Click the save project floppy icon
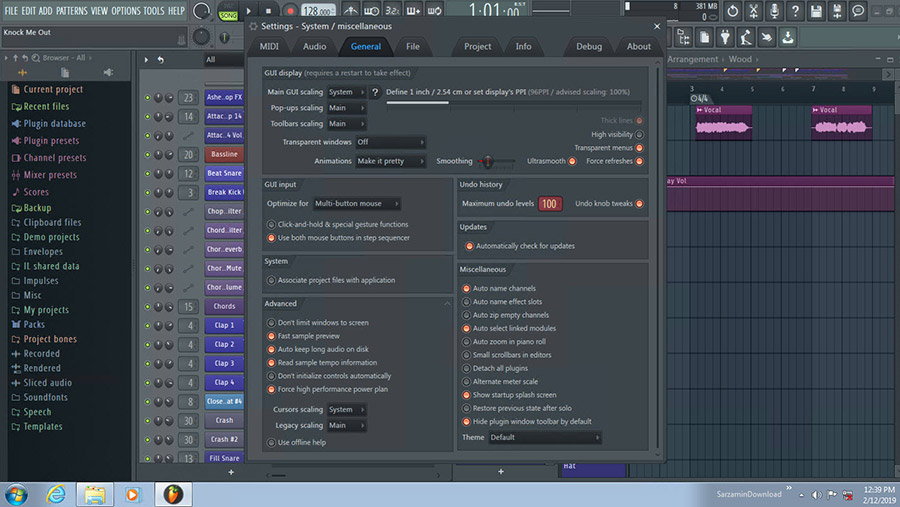The image size is (900, 507). [x=816, y=10]
